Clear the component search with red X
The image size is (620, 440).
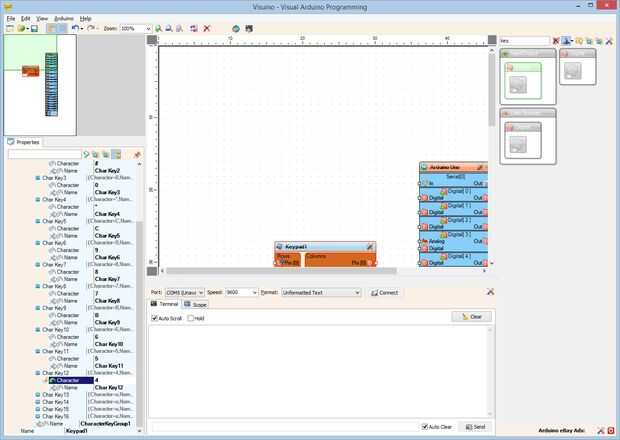pyautogui.click(x=556, y=41)
